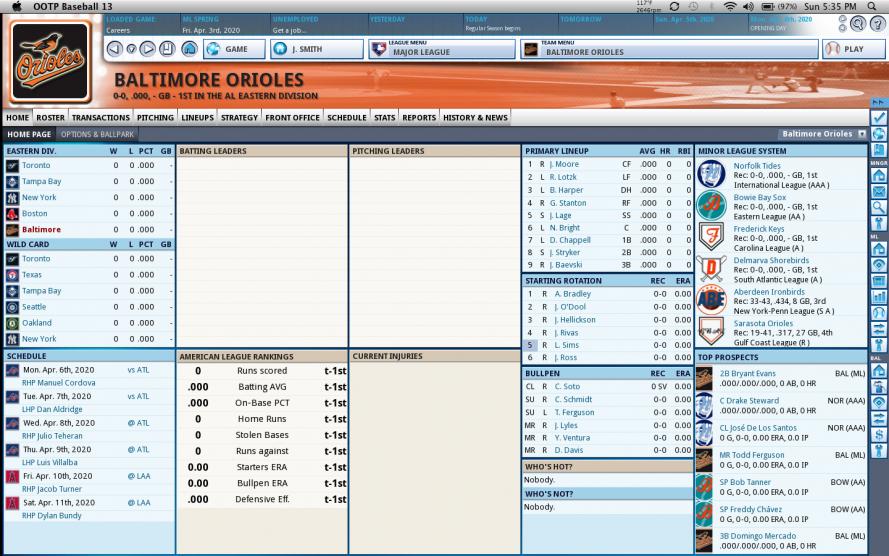Image resolution: width=889 pixels, height=556 pixels.
Task: Open the GAME menu button
Action: (x=234, y=49)
